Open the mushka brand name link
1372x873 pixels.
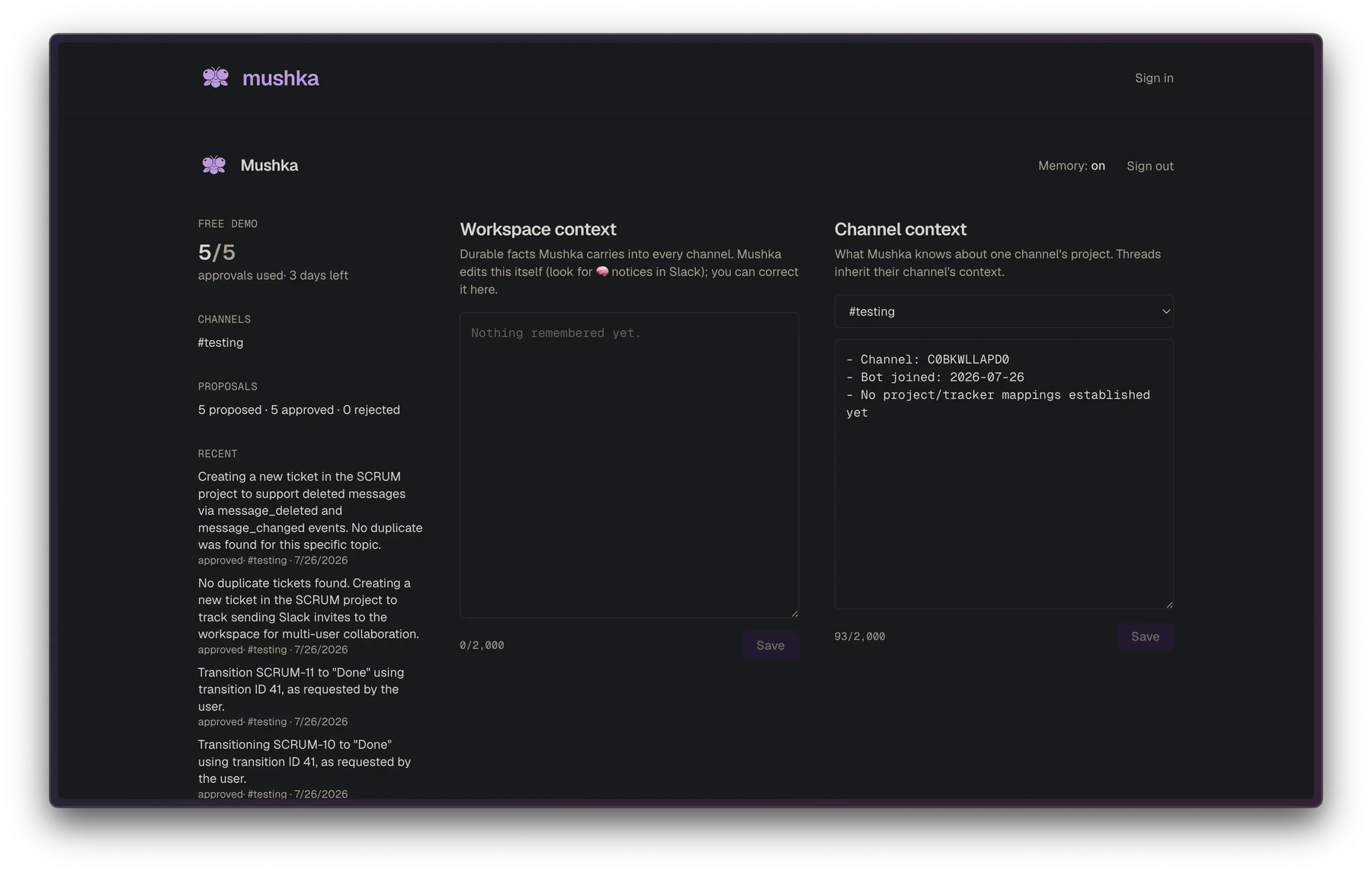tap(280, 78)
